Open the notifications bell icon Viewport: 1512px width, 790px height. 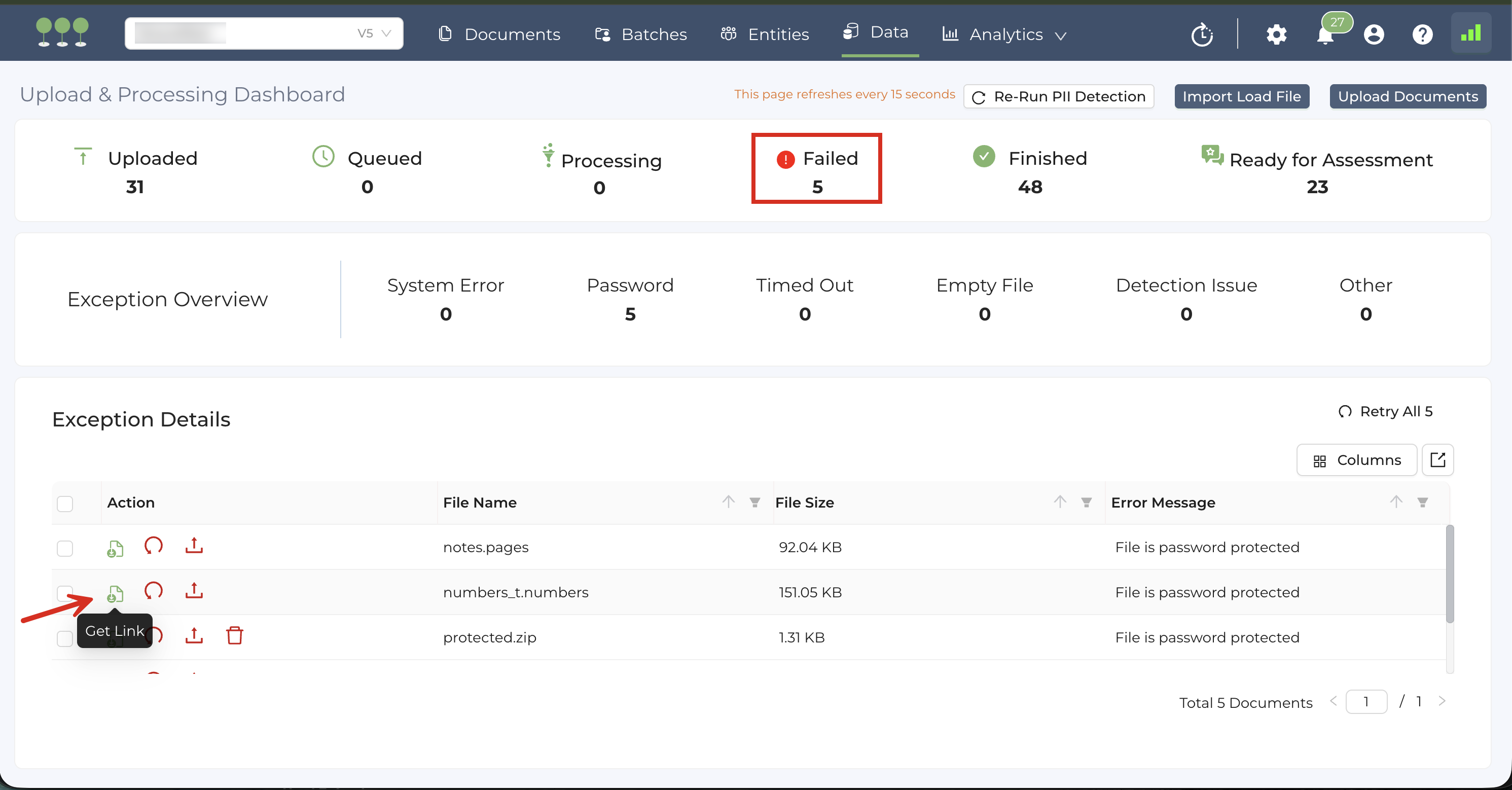point(1325,36)
